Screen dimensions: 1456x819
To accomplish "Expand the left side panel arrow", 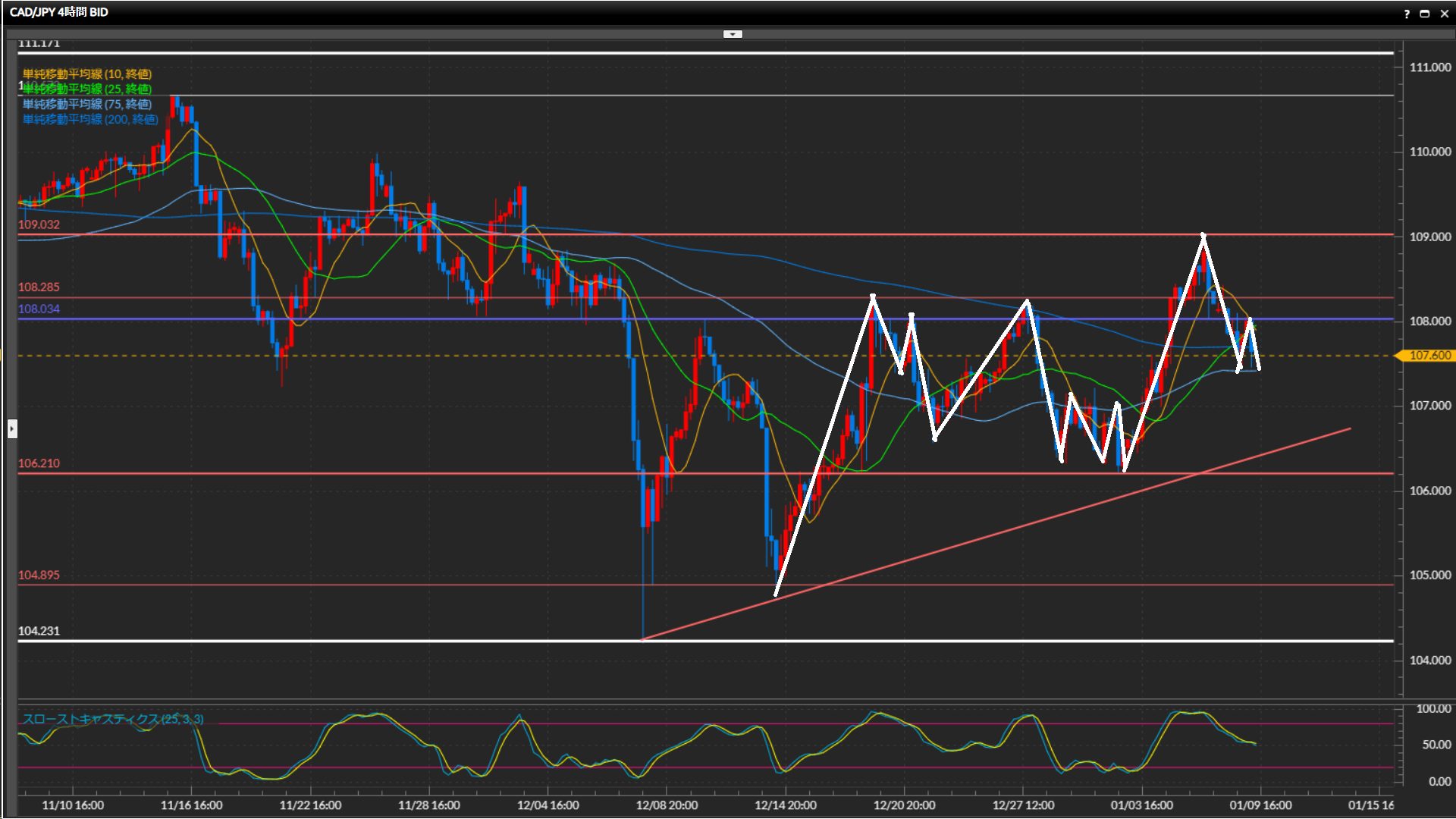I will click(12, 429).
